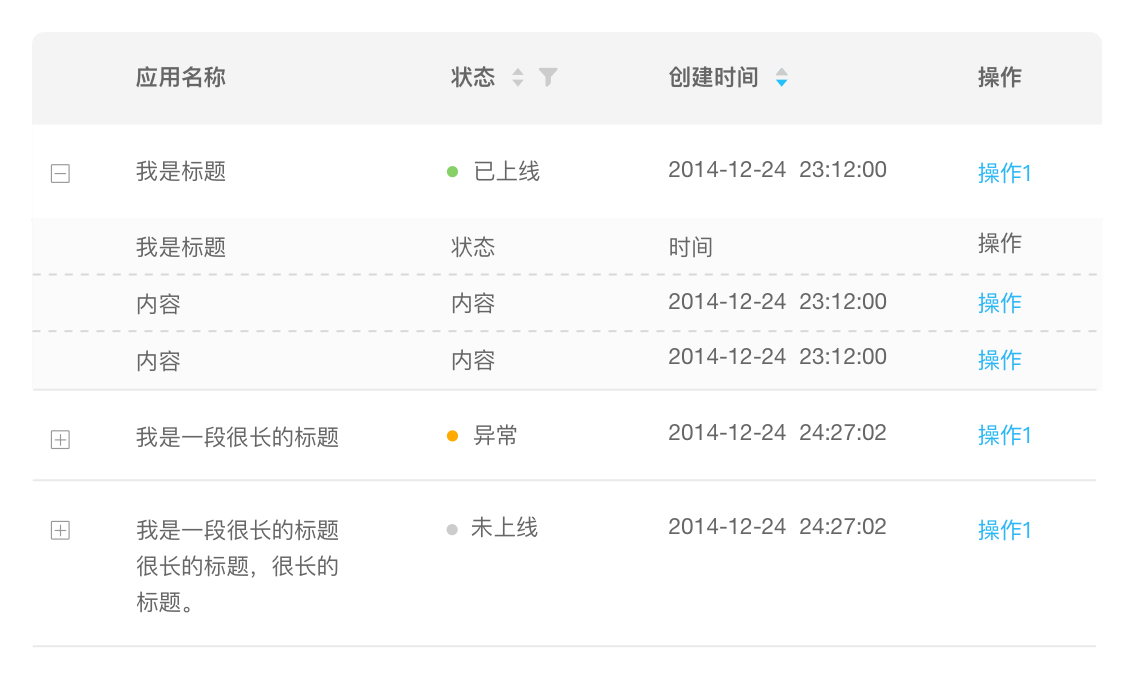Click the 创建时间 column header label
Image resolution: width=1136 pixels, height=680 pixels.
click(713, 77)
